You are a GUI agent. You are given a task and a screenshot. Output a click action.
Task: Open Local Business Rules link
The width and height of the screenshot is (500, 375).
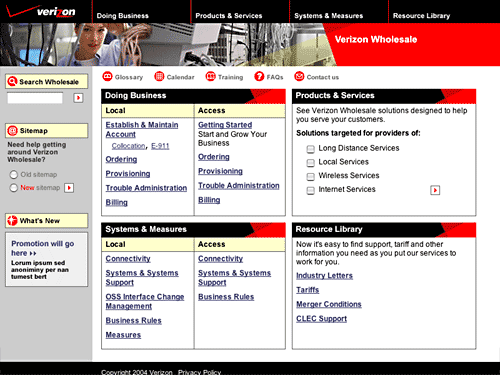[x=133, y=320]
